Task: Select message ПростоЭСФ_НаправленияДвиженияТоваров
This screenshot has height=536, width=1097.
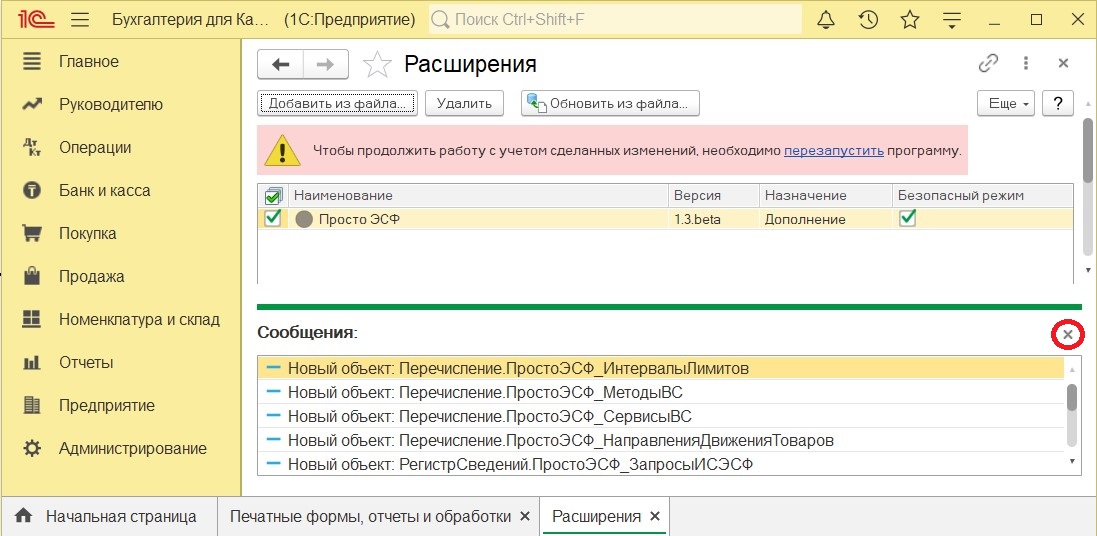Action: 661,441
